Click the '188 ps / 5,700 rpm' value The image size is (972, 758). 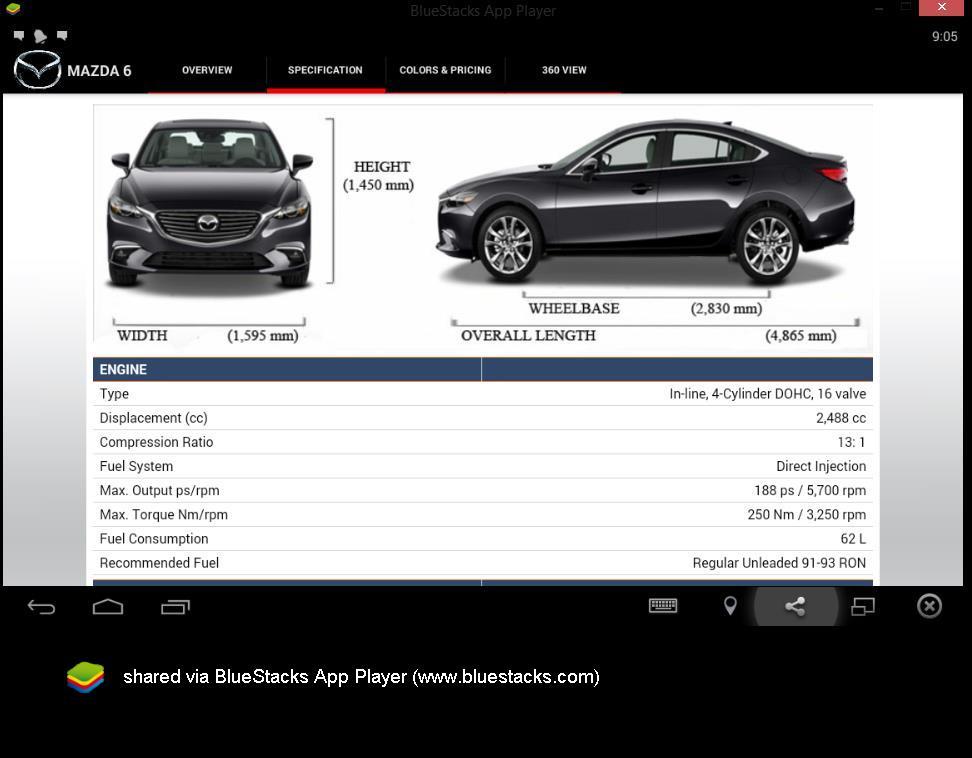tap(810, 490)
